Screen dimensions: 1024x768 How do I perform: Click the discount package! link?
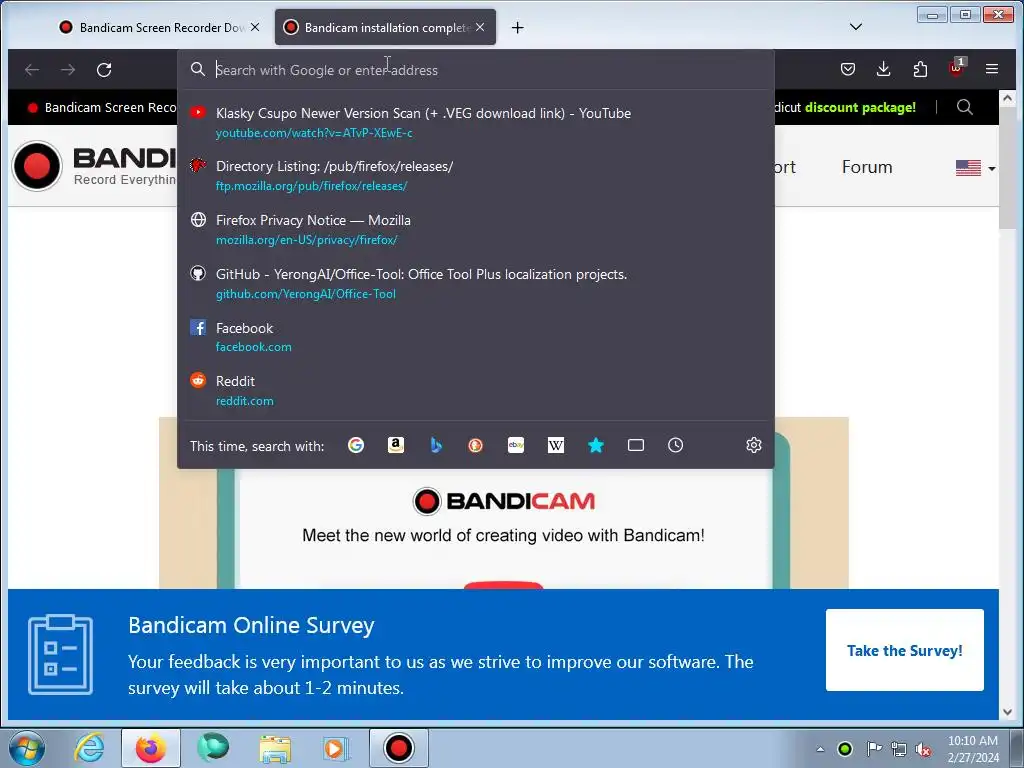click(860, 107)
